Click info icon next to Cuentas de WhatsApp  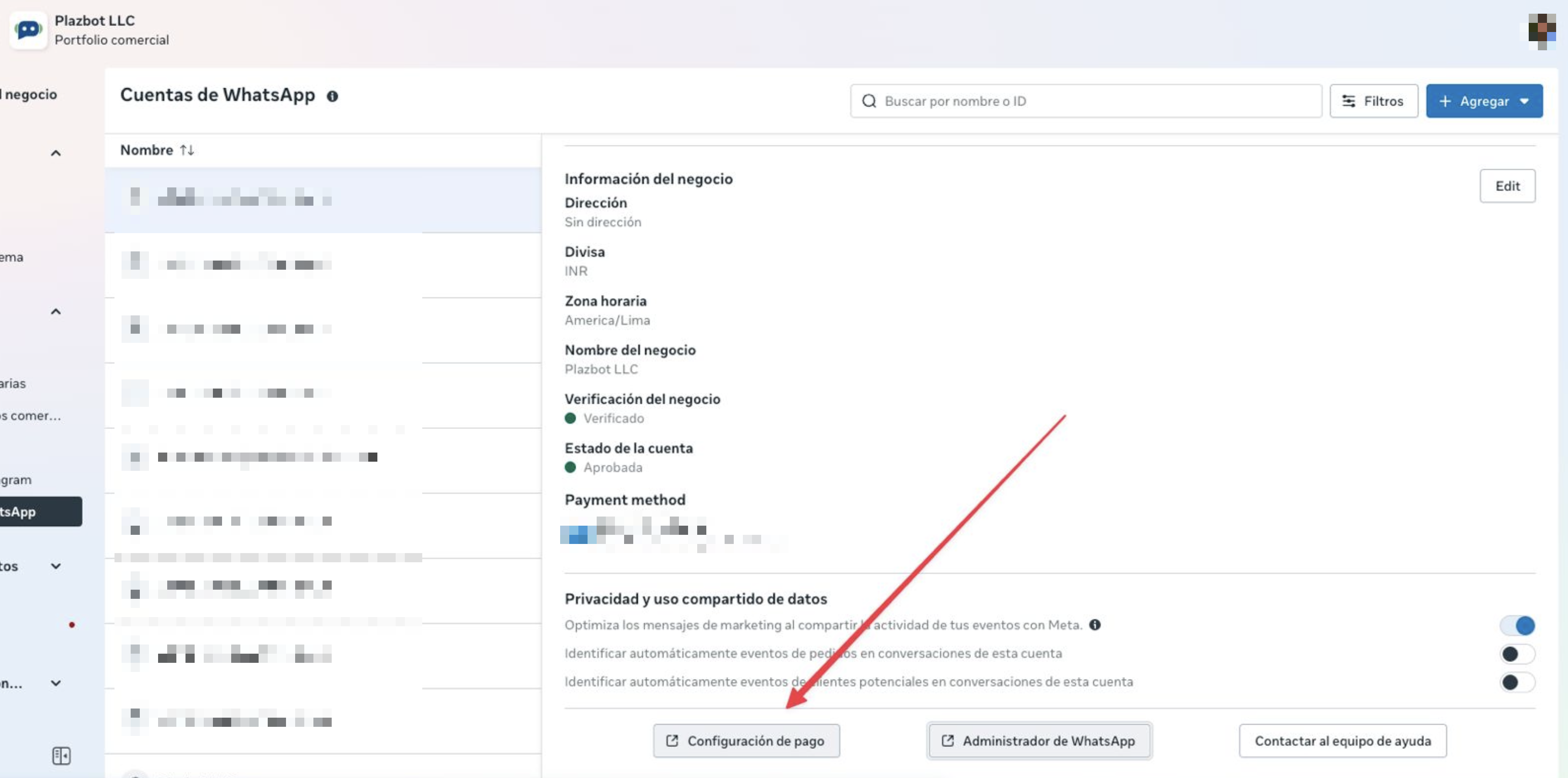click(x=332, y=96)
